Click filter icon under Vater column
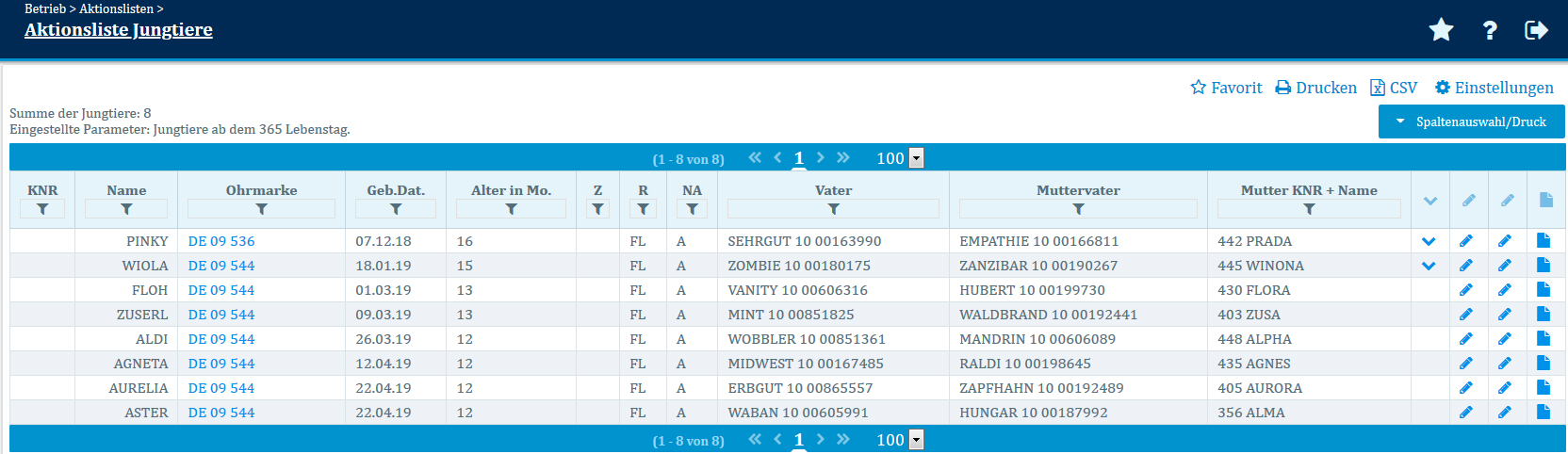1568x454 pixels. click(x=833, y=209)
